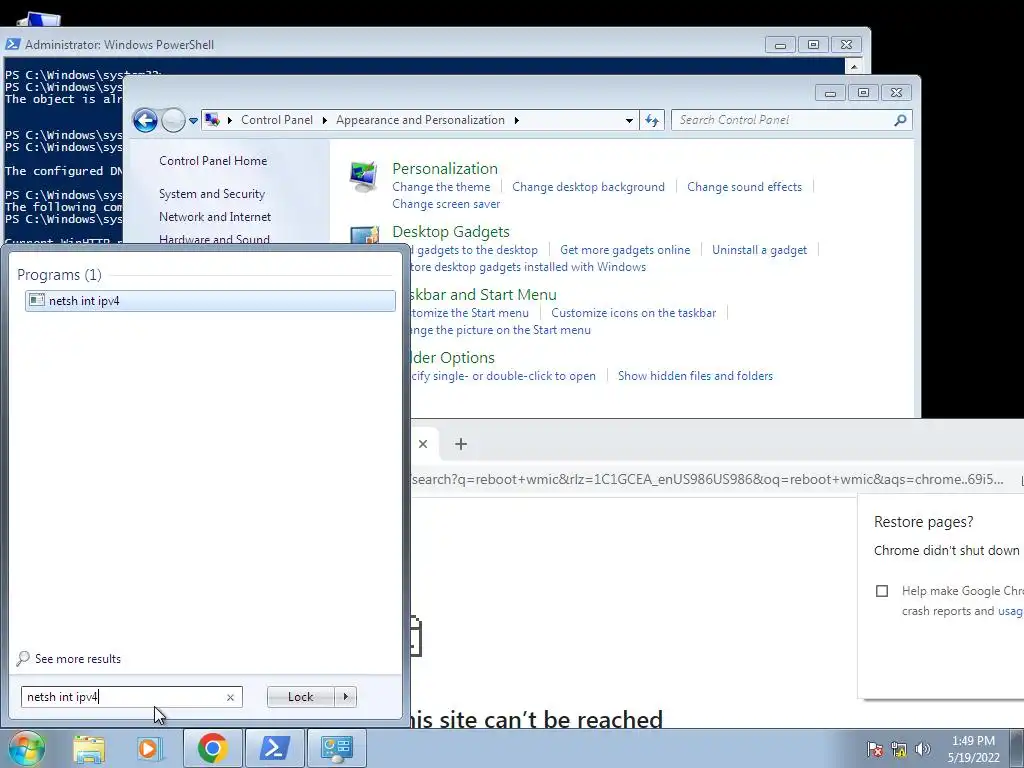Click Show hidden files and folders
Viewport: 1024px width, 768px height.
[x=696, y=376]
